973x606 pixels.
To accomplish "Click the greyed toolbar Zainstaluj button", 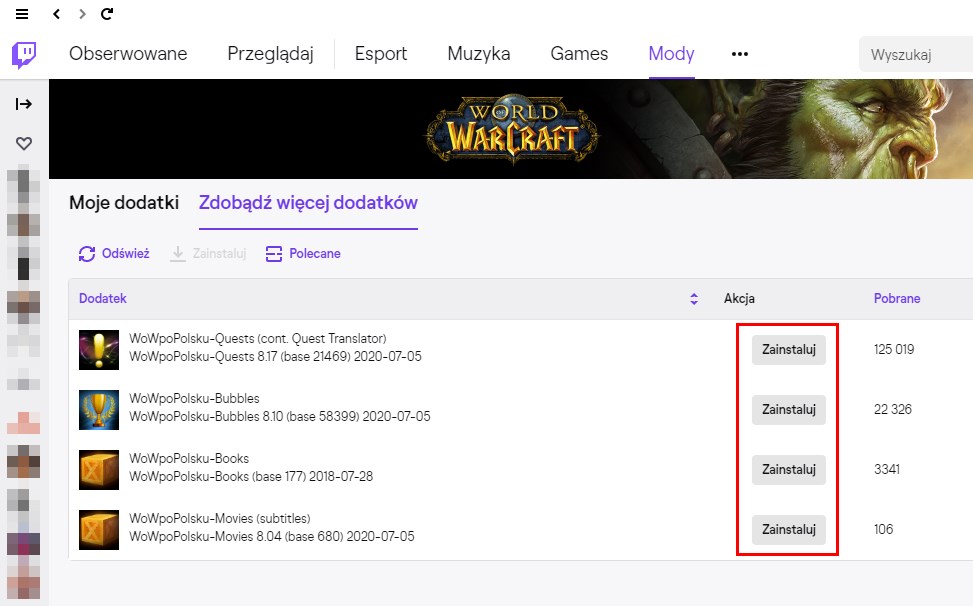I will pos(208,254).
